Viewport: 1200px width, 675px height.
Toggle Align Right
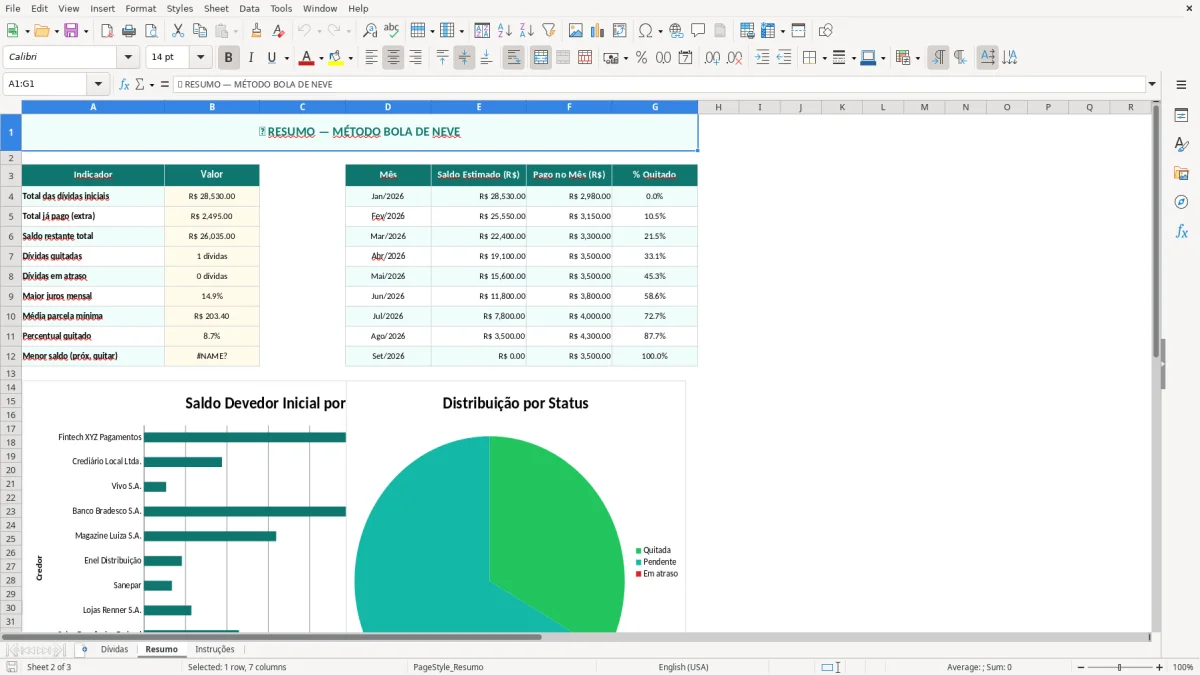(x=415, y=58)
